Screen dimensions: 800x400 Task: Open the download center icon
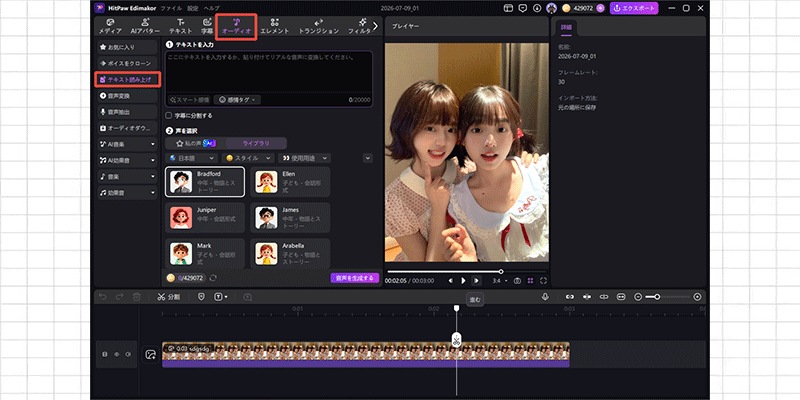(x=537, y=8)
